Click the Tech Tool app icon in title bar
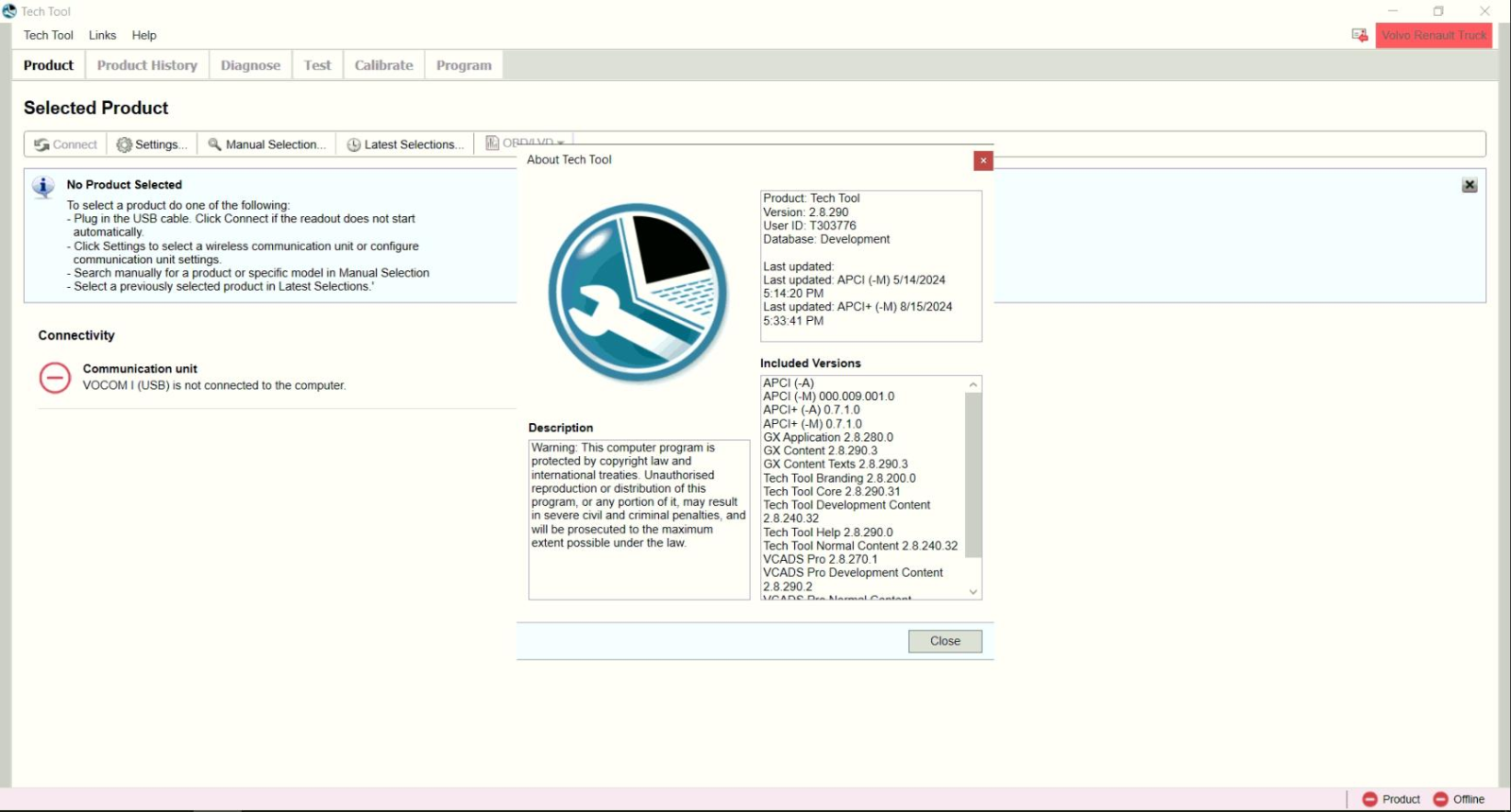This screenshot has height=812, width=1511. pyautogui.click(x=9, y=11)
